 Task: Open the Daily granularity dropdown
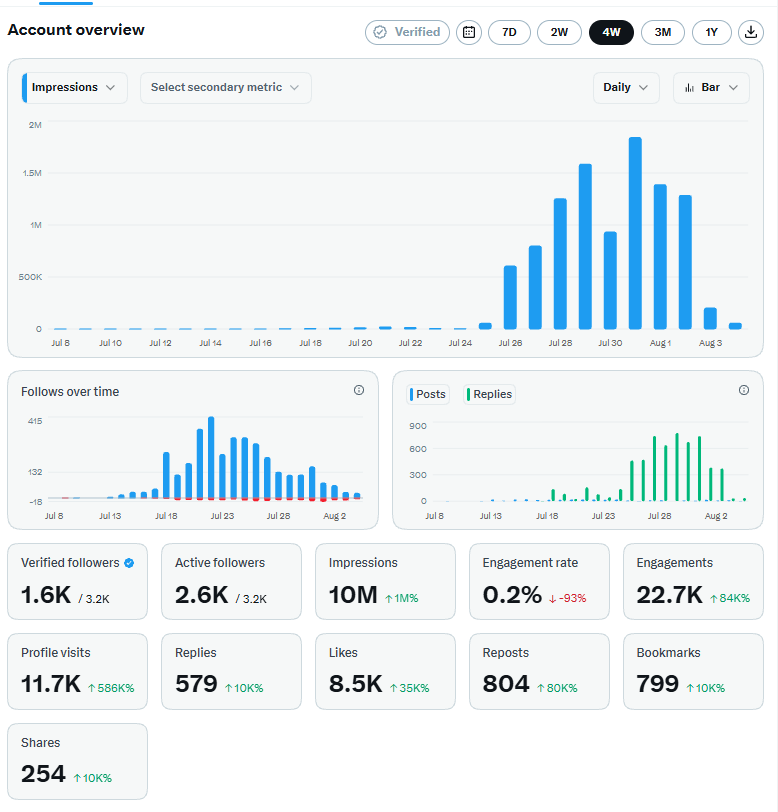click(626, 88)
